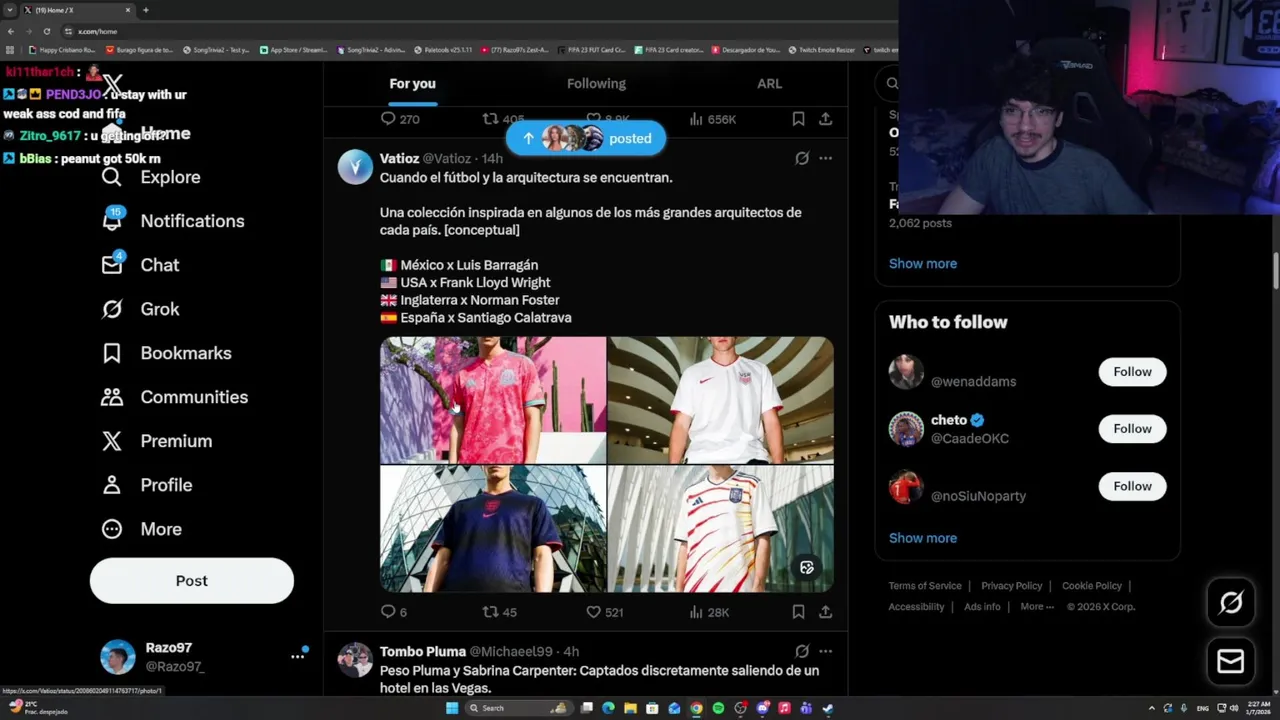
Task: Follow @noSiuNoparty
Action: (1132, 486)
